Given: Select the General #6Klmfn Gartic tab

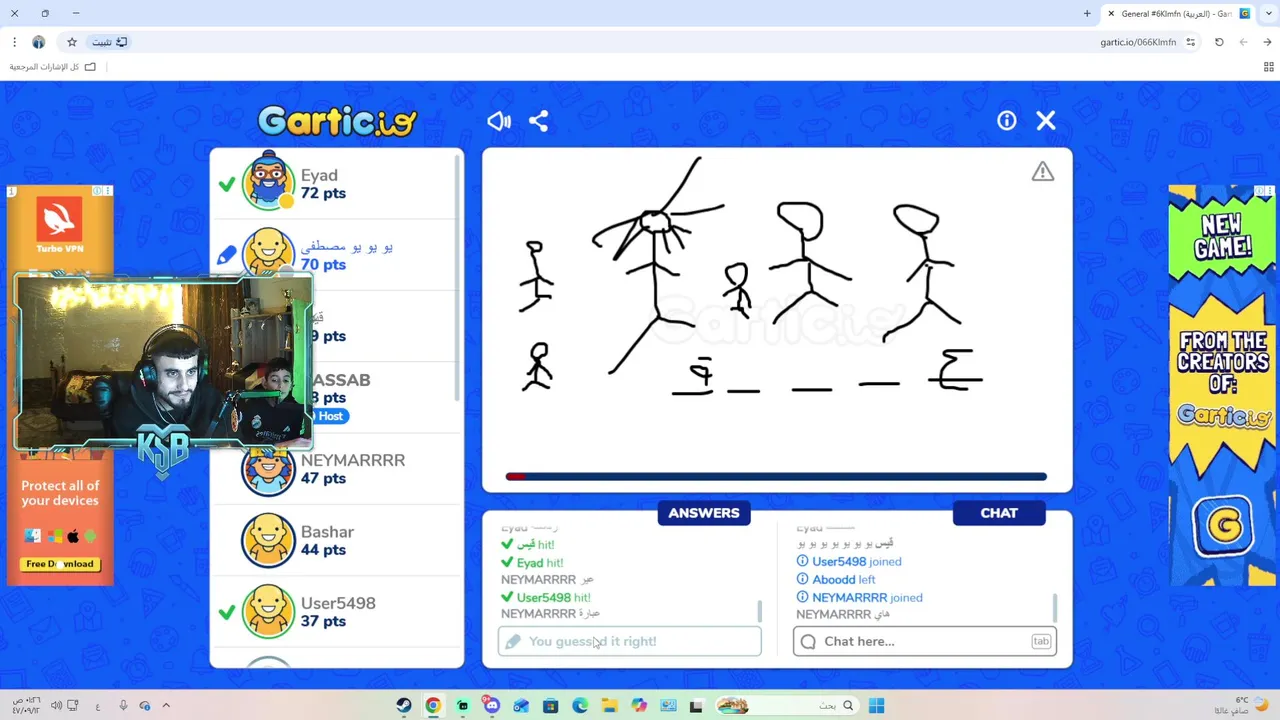Looking at the screenshot, I should 1178,13.
